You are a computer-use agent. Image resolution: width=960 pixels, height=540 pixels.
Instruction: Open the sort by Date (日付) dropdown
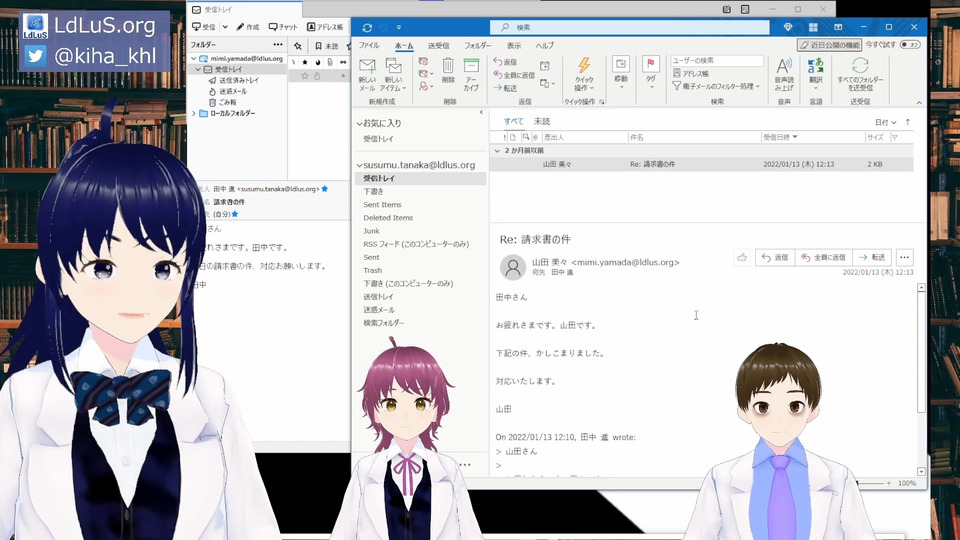point(885,122)
